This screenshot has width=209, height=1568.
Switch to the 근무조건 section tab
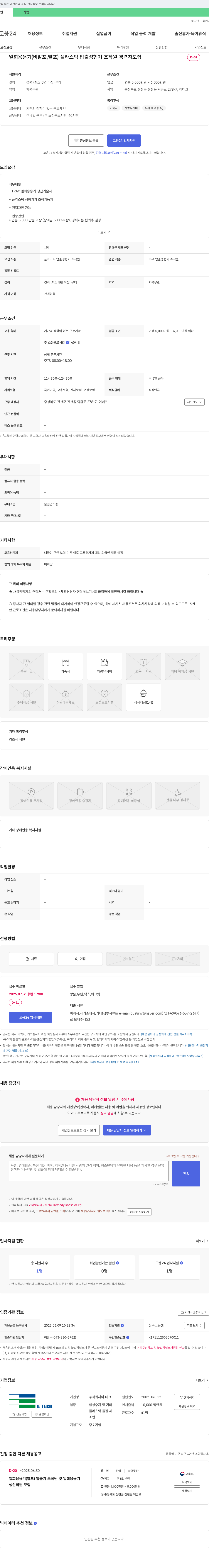pyautogui.click(x=45, y=48)
